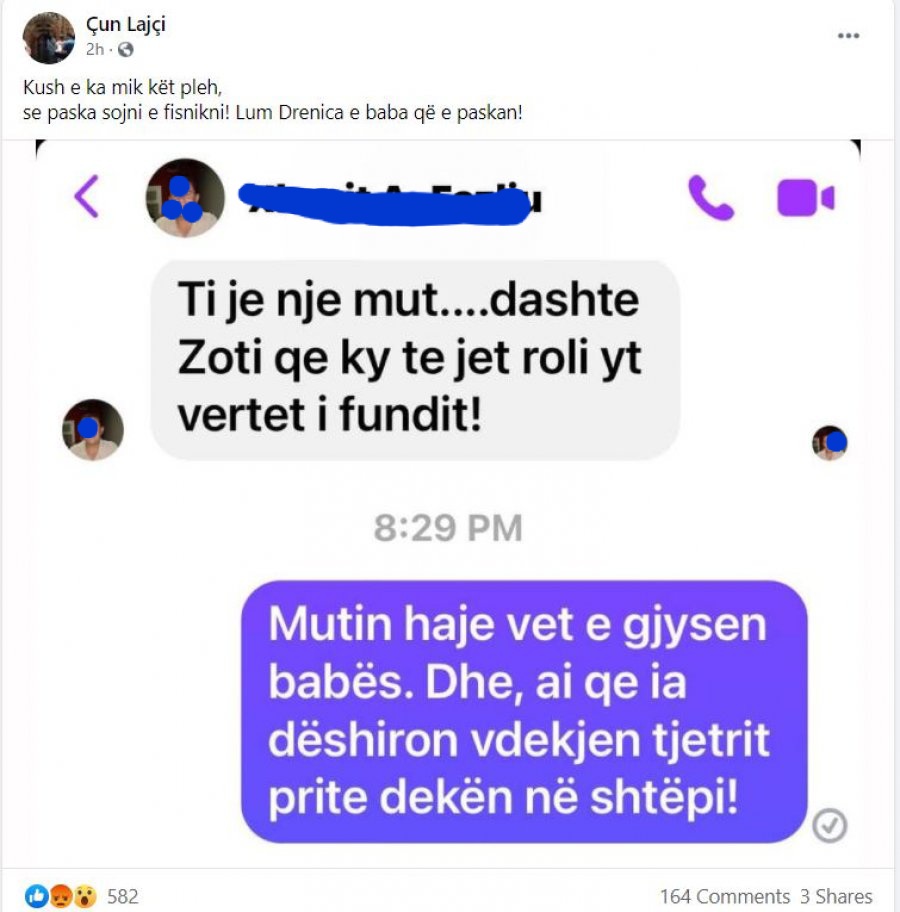Select the purple reply starting 'Mutin haje'
Viewport: 900px width, 912px height.
tap(524, 711)
